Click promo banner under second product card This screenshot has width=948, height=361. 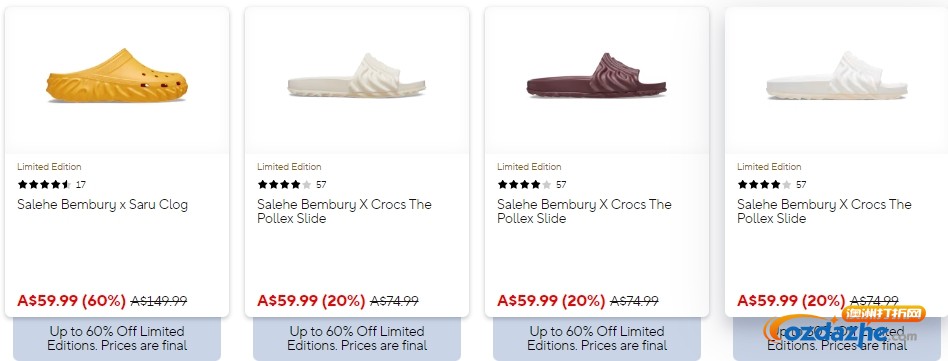[x=357, y=339]
